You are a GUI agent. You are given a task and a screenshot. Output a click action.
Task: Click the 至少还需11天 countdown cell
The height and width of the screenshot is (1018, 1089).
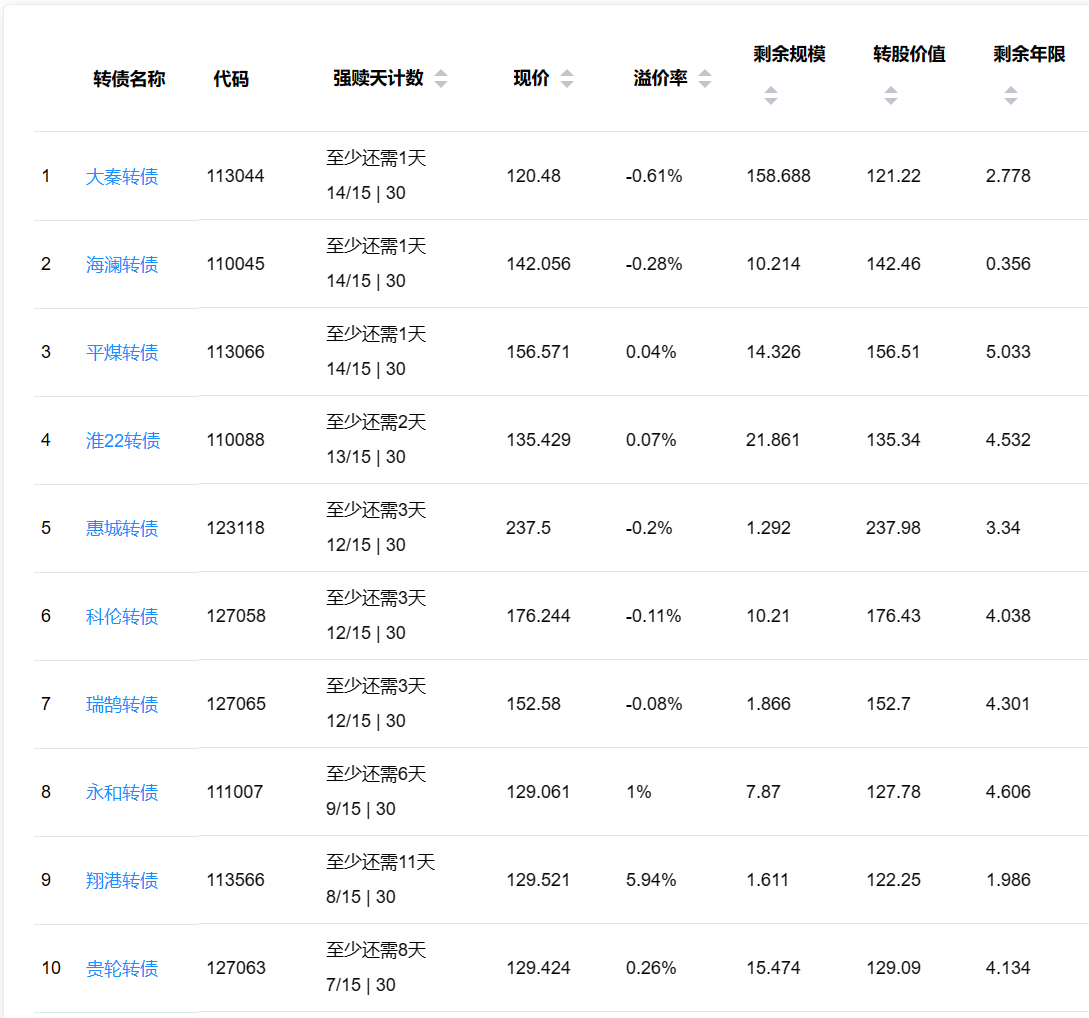pyautogui.click(x=380, y=862)
